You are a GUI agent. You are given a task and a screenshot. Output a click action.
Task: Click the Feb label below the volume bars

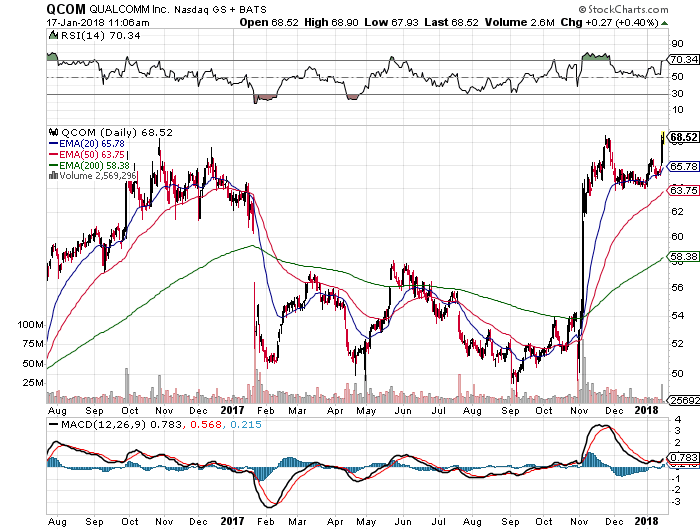point(265,411)
